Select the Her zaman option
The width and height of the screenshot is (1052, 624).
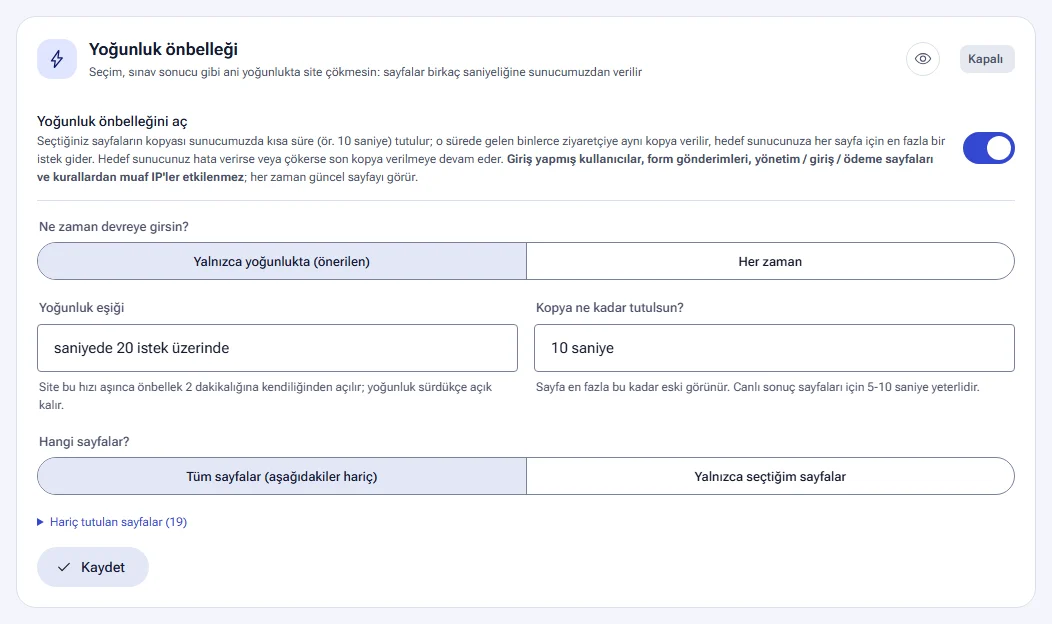(x=770, y=262)
